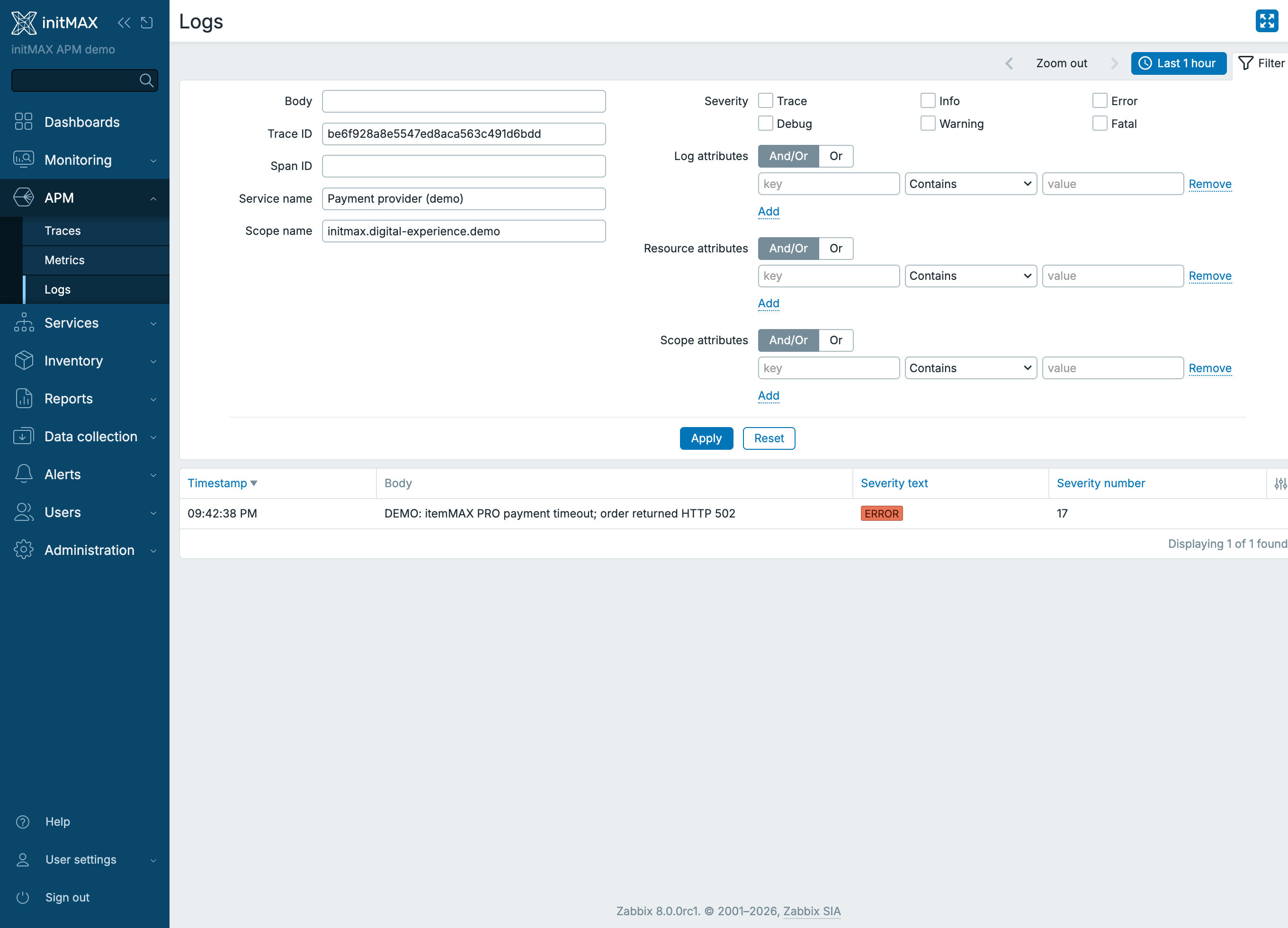Screen dimensions: 1288x928
Task: Click the Trace ID input field
Action: point(464,134)
